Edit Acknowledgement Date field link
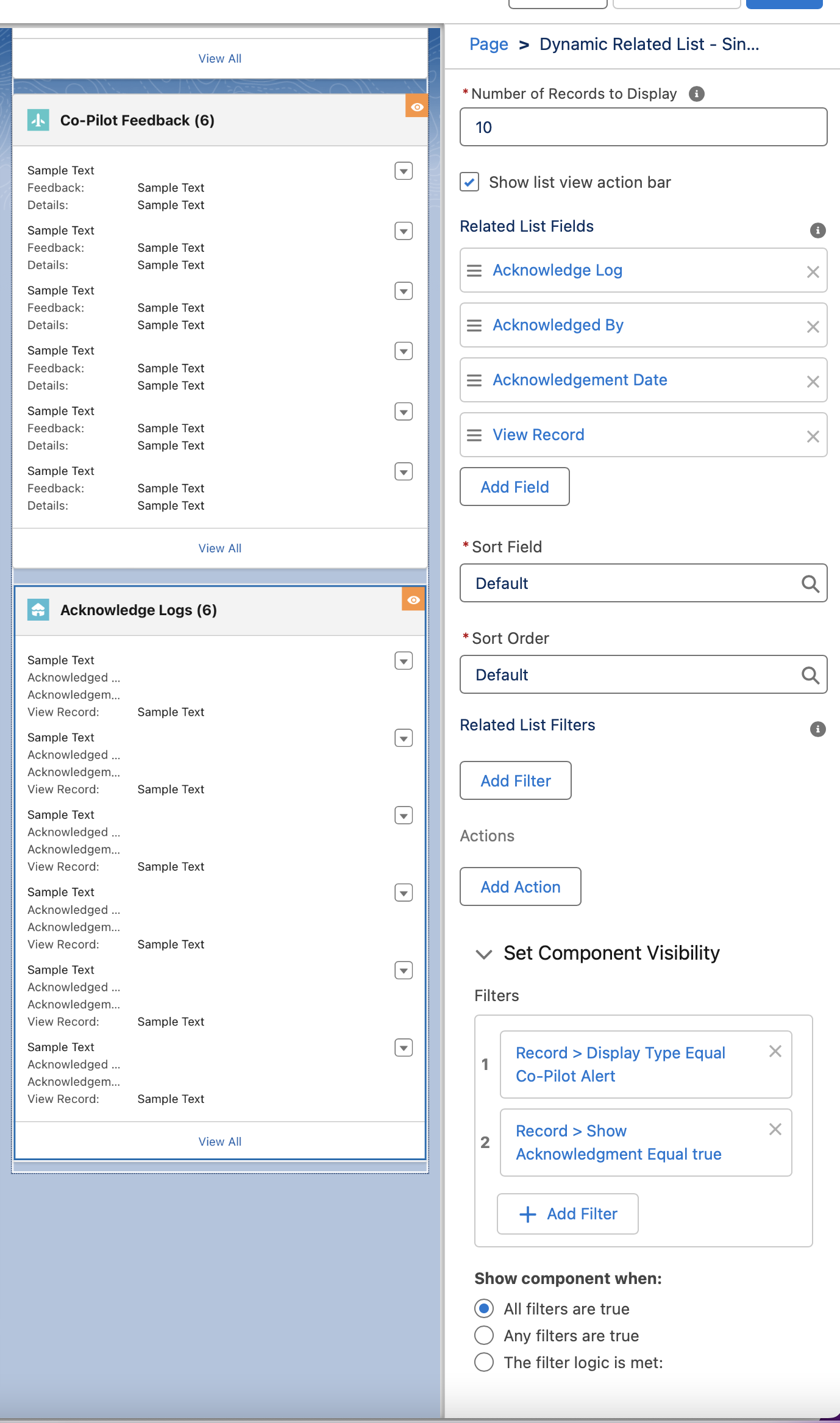 580,380
